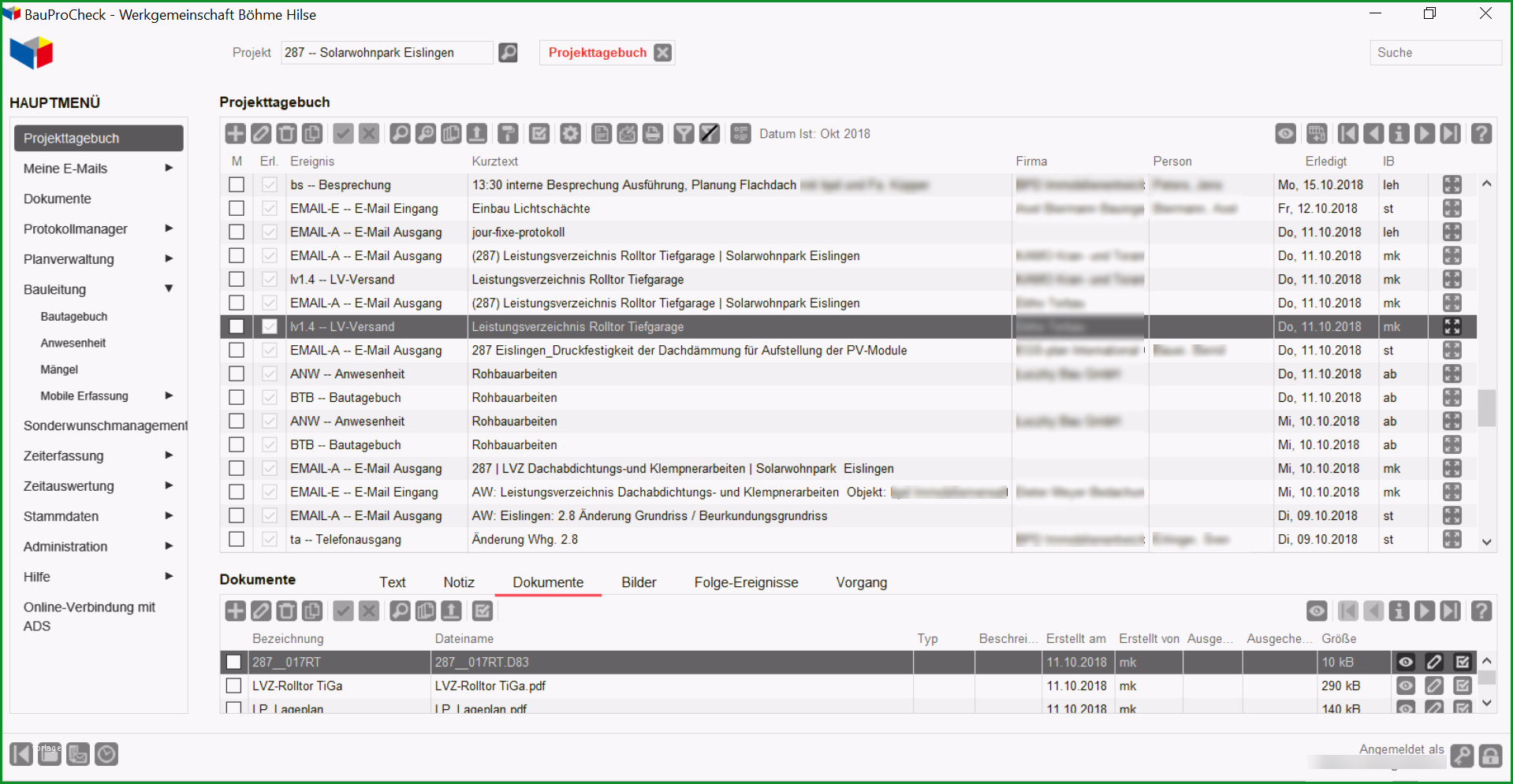Click the lock icon at bottom right
The height and width of the screenshot is (784, 1513).
(1490, 756)
